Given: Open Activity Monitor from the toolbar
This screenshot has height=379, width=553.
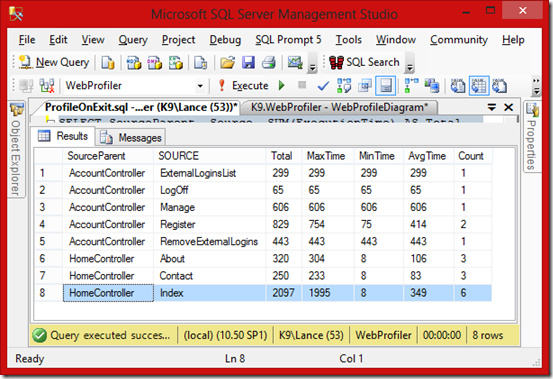Looking at the screenshot, I should pos(295,63).
